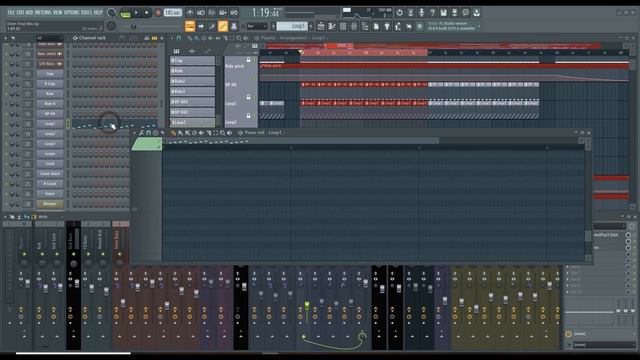The height and width of the screenshot is (360, 640).
Task: Toggle the recording countdown icon
Action: [x=212, y=13]
